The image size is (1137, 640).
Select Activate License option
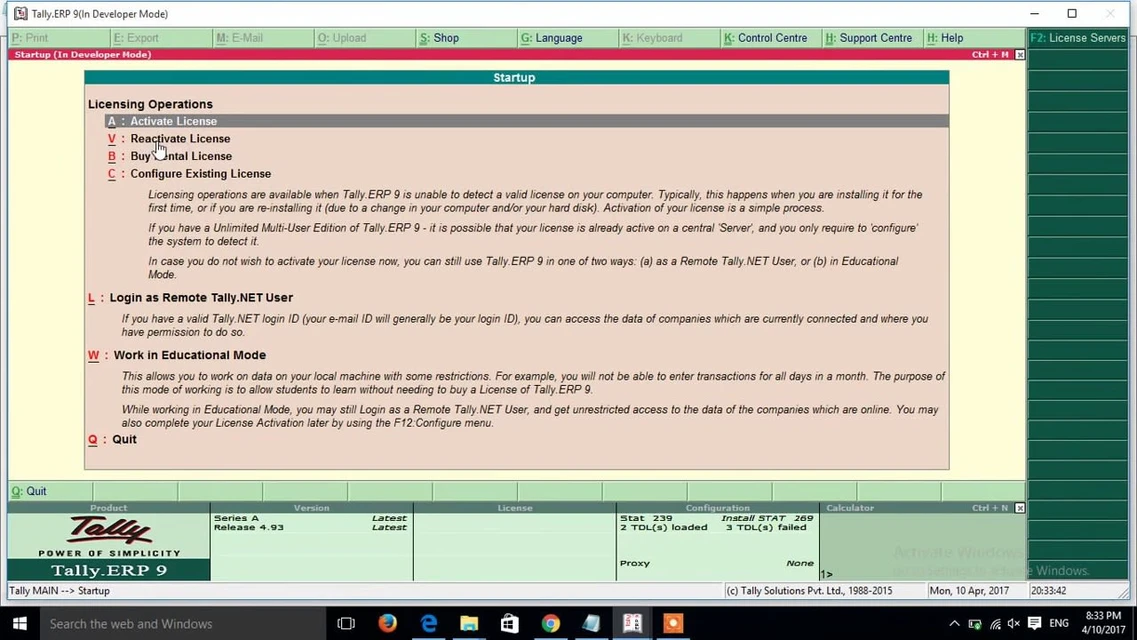(x=173, y=121)
